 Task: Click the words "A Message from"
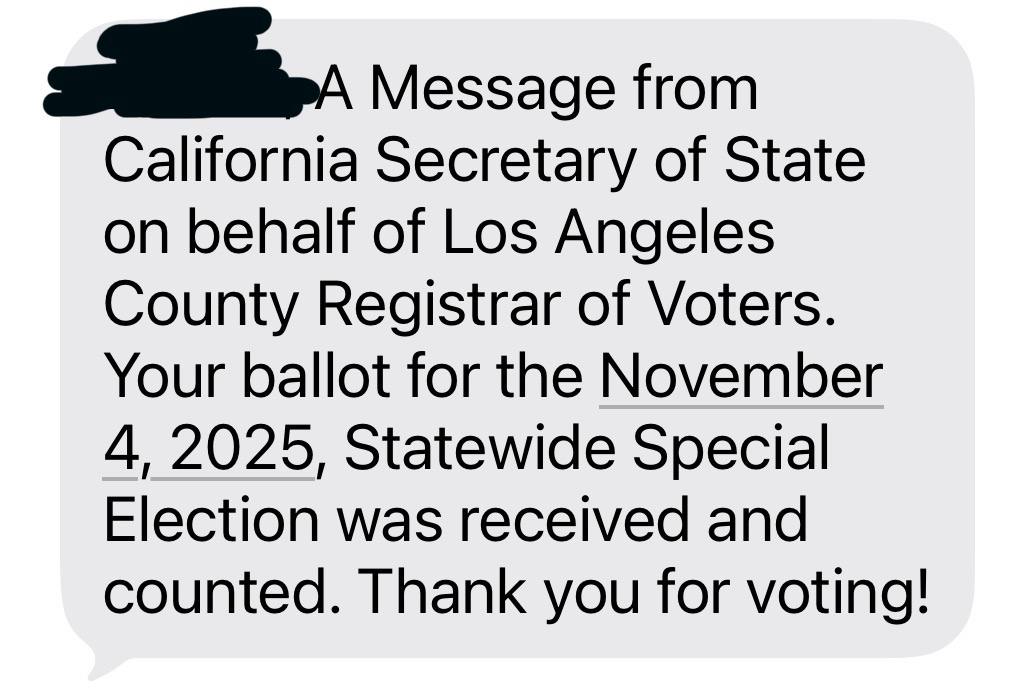[538, 89]
